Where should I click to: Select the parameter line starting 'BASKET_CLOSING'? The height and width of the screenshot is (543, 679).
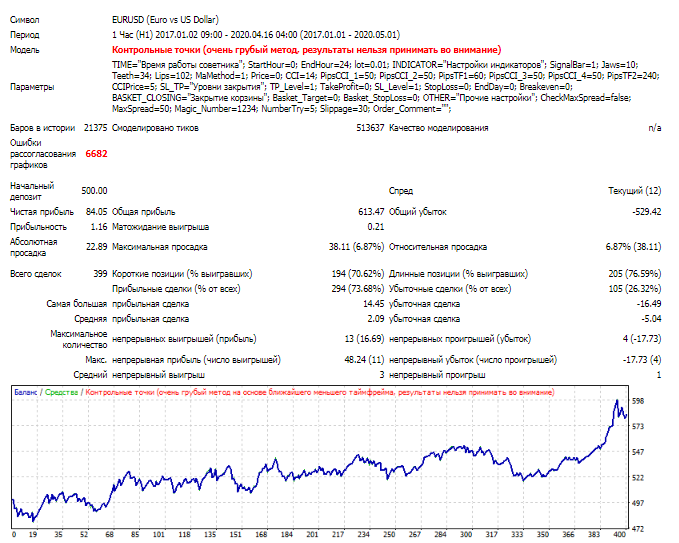click(371, 98)
